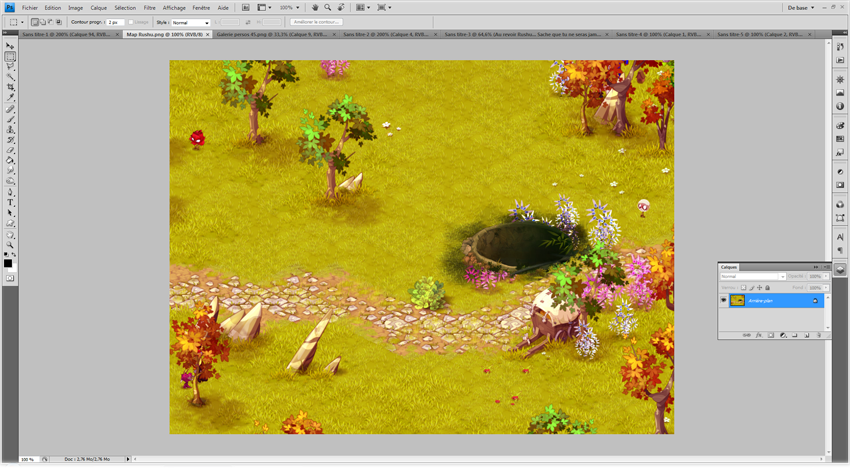Select the History Brush tool
The width and height of the screenshot is (850, 468).
click(x=10, y=140)
